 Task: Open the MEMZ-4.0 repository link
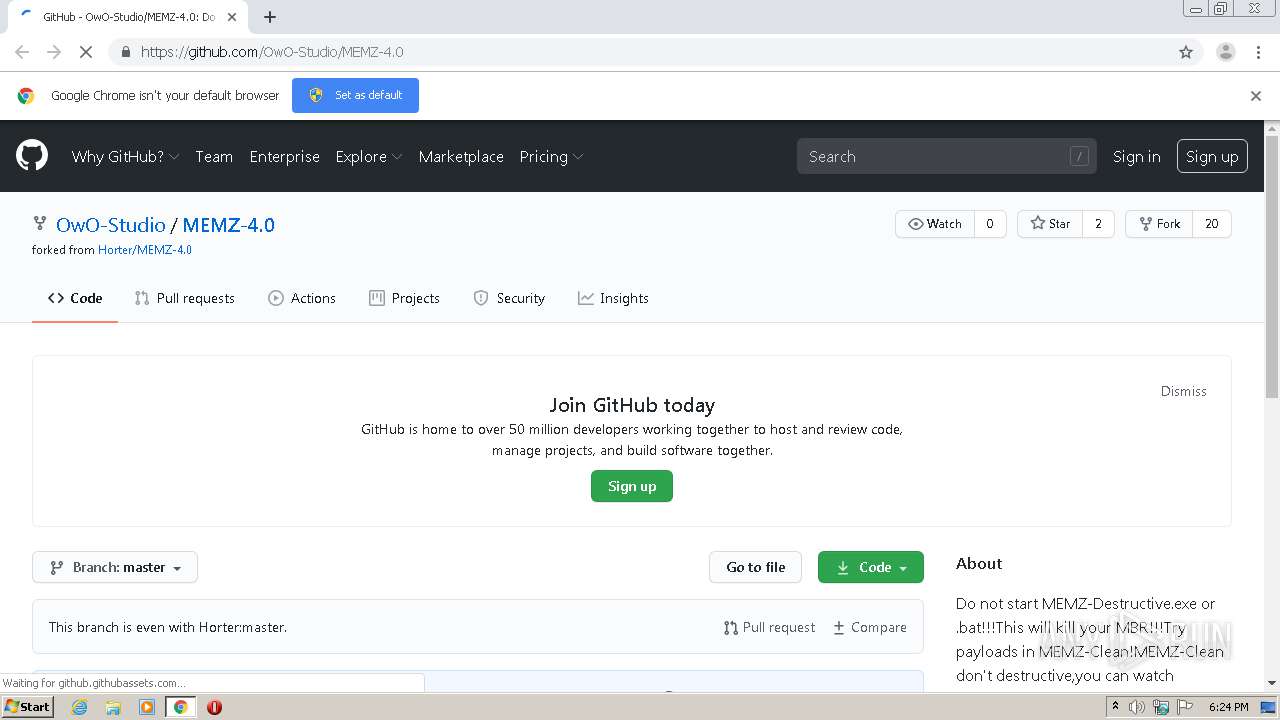click(x=228, y=225)
